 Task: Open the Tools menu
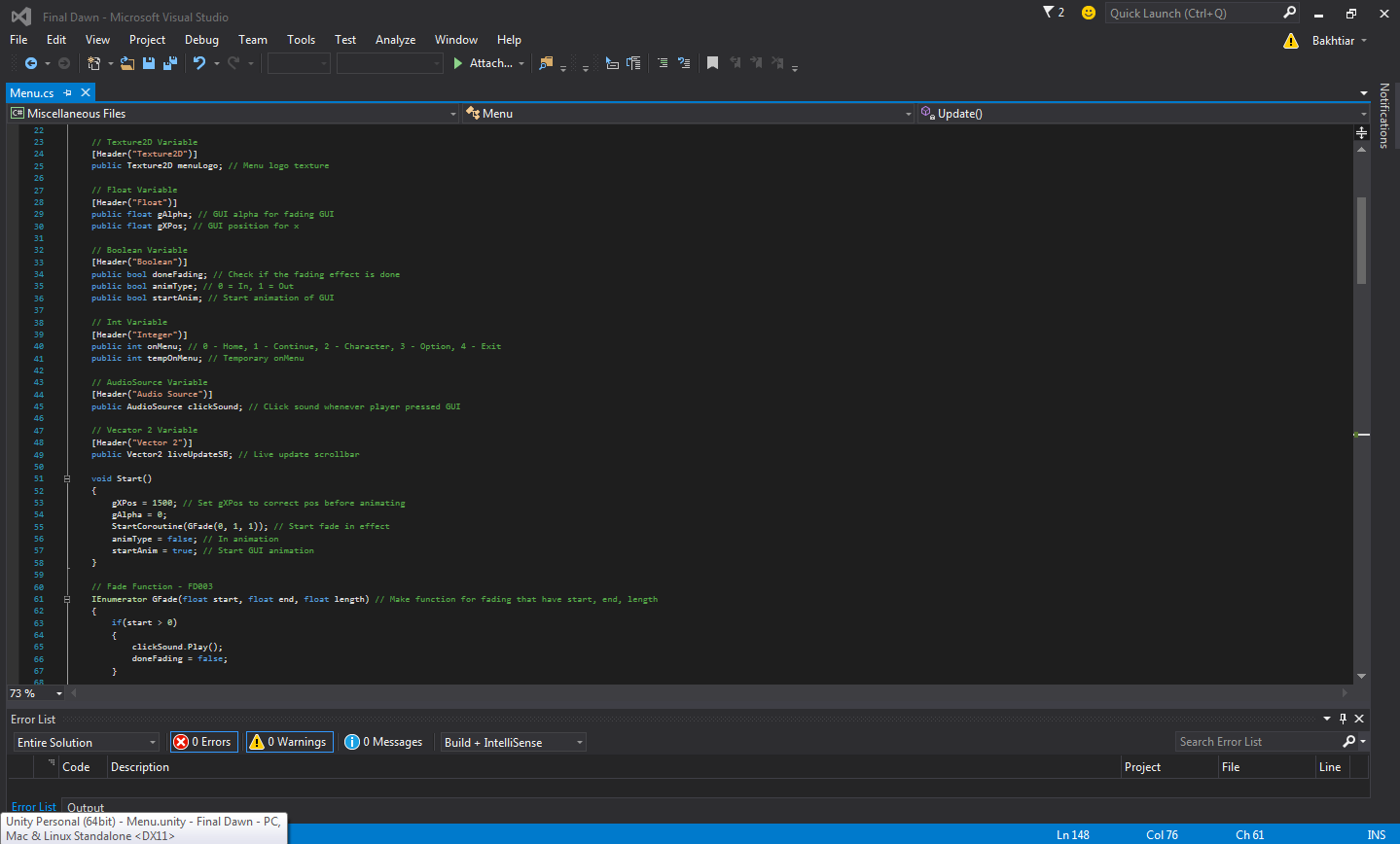tap(301, 40)
